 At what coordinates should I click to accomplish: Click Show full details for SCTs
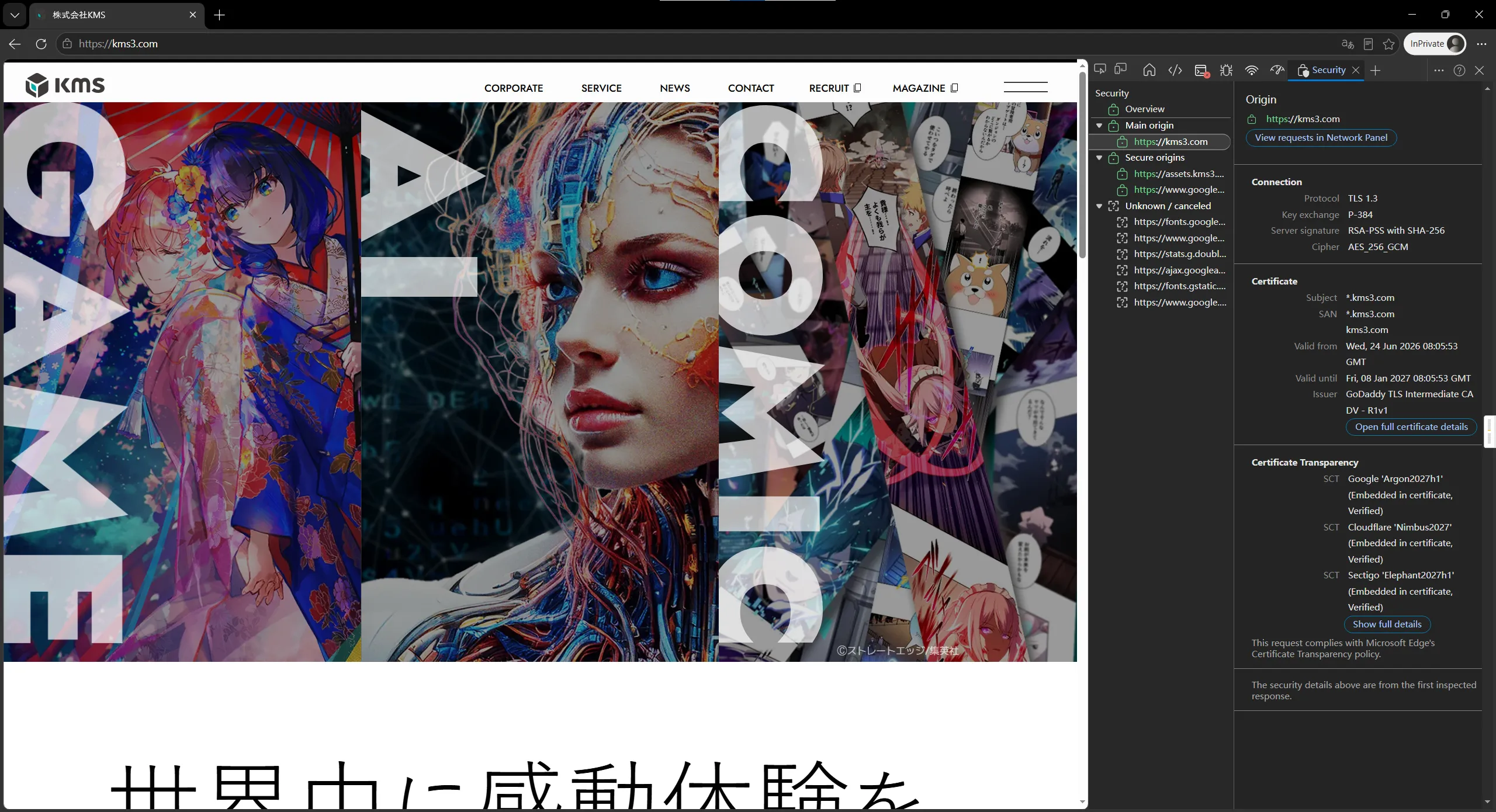[x=1387, y=624]
